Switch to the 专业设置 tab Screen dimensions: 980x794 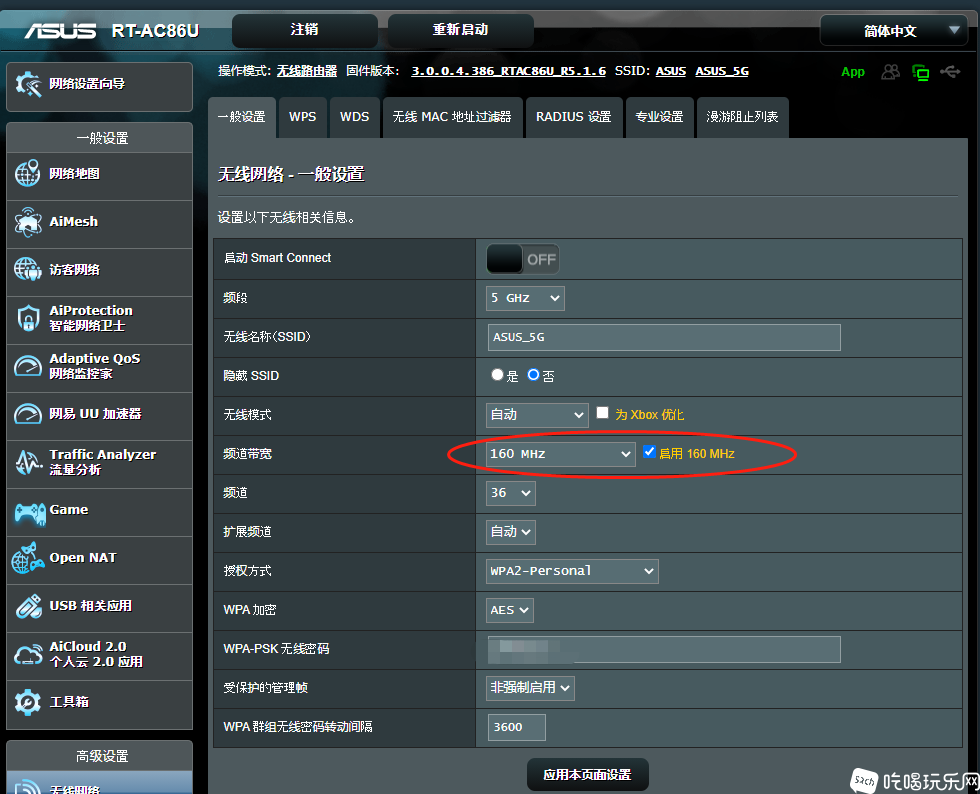[x=659, y=117]
